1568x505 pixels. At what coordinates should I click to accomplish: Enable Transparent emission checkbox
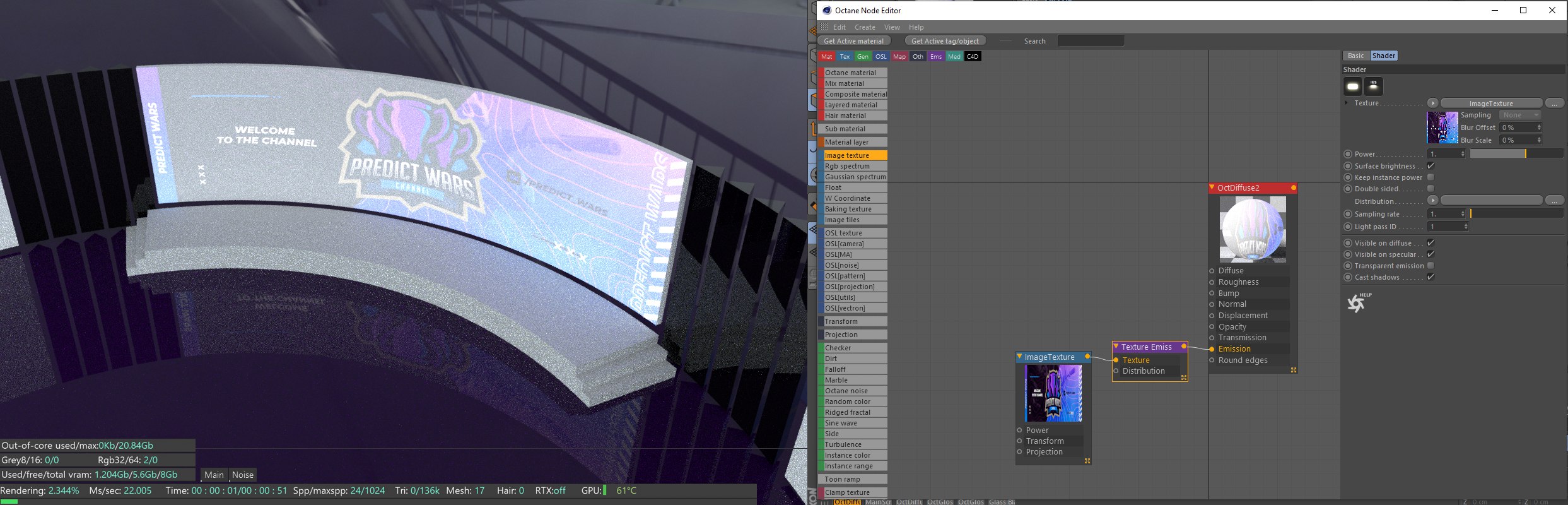pos(1431,266)
